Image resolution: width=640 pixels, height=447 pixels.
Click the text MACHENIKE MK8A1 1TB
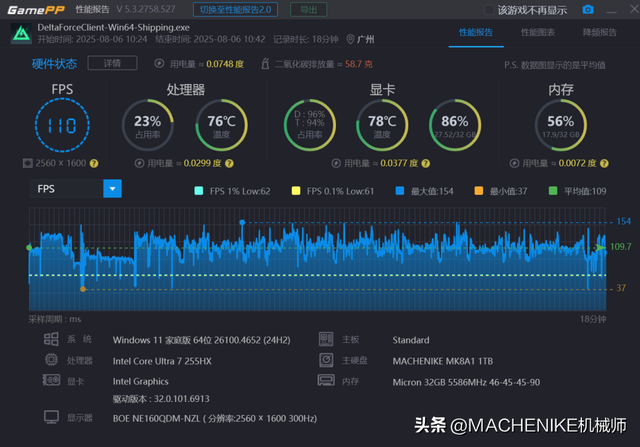[443, 361]
